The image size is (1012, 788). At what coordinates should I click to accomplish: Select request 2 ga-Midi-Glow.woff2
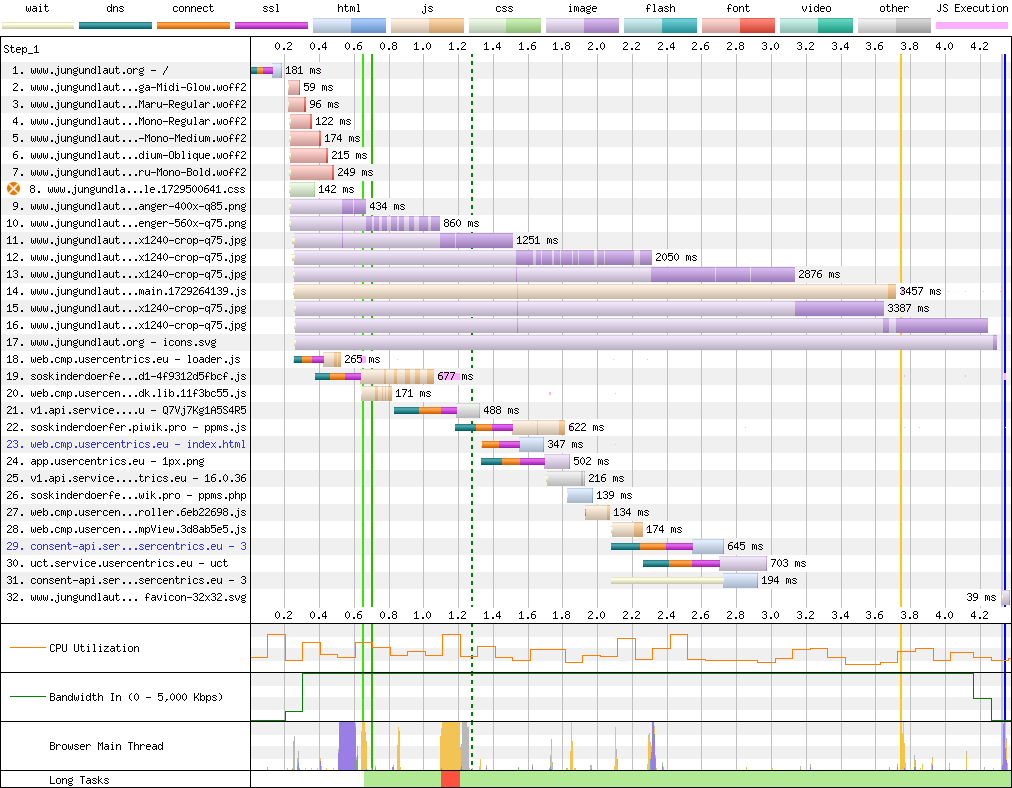pos(129,87)
